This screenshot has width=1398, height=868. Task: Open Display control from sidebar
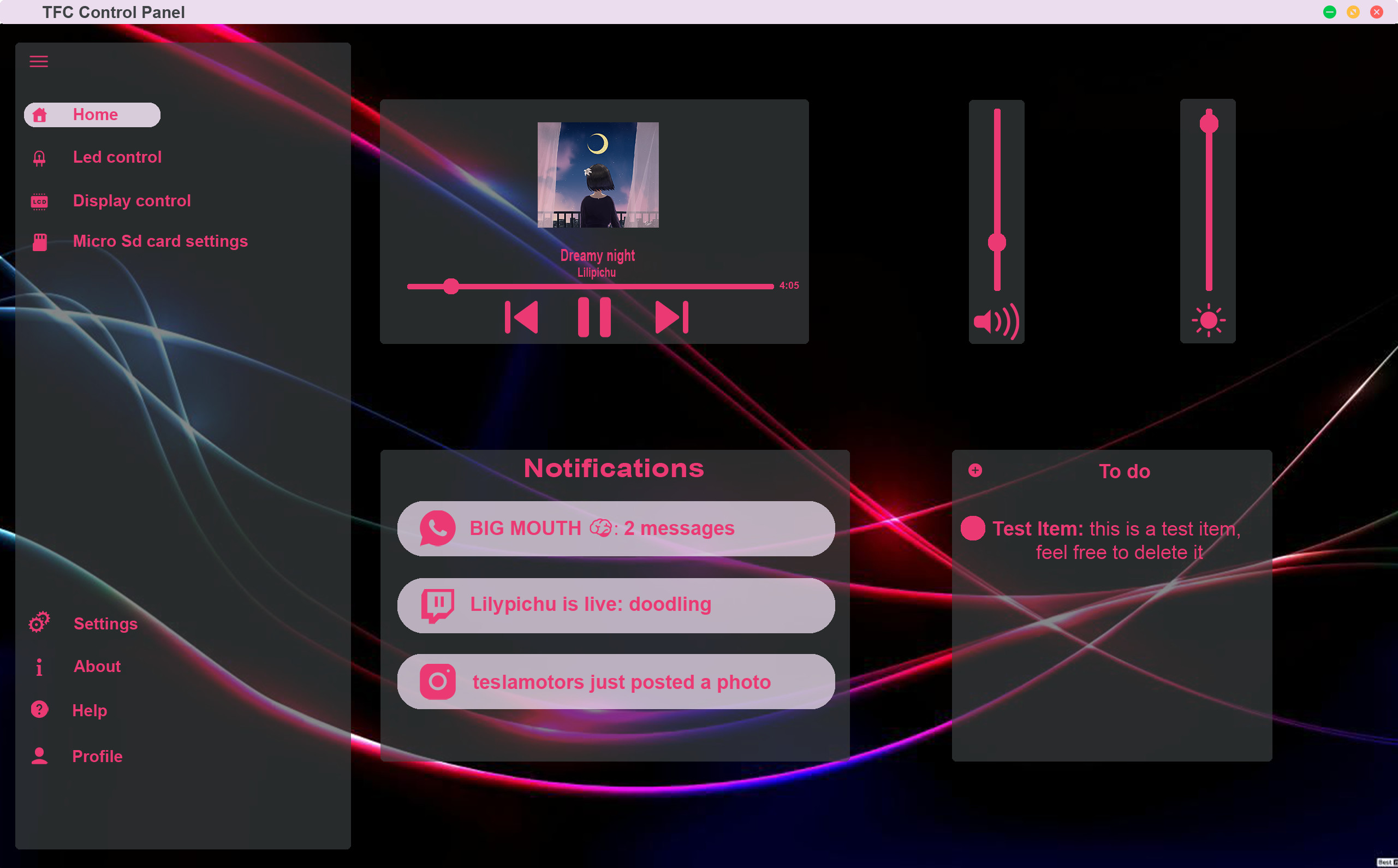[132, 200]
